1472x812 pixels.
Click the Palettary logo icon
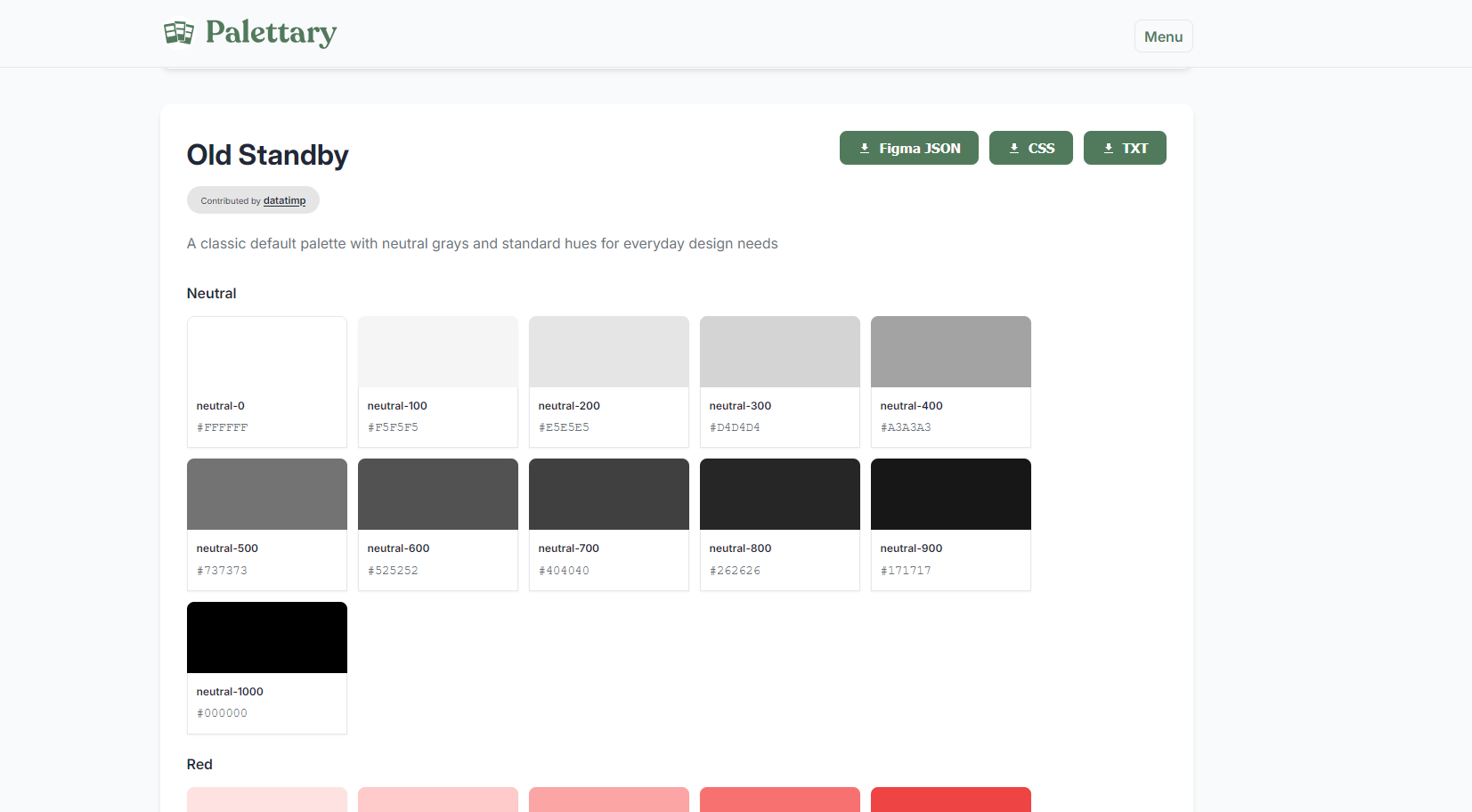(178, 32)
